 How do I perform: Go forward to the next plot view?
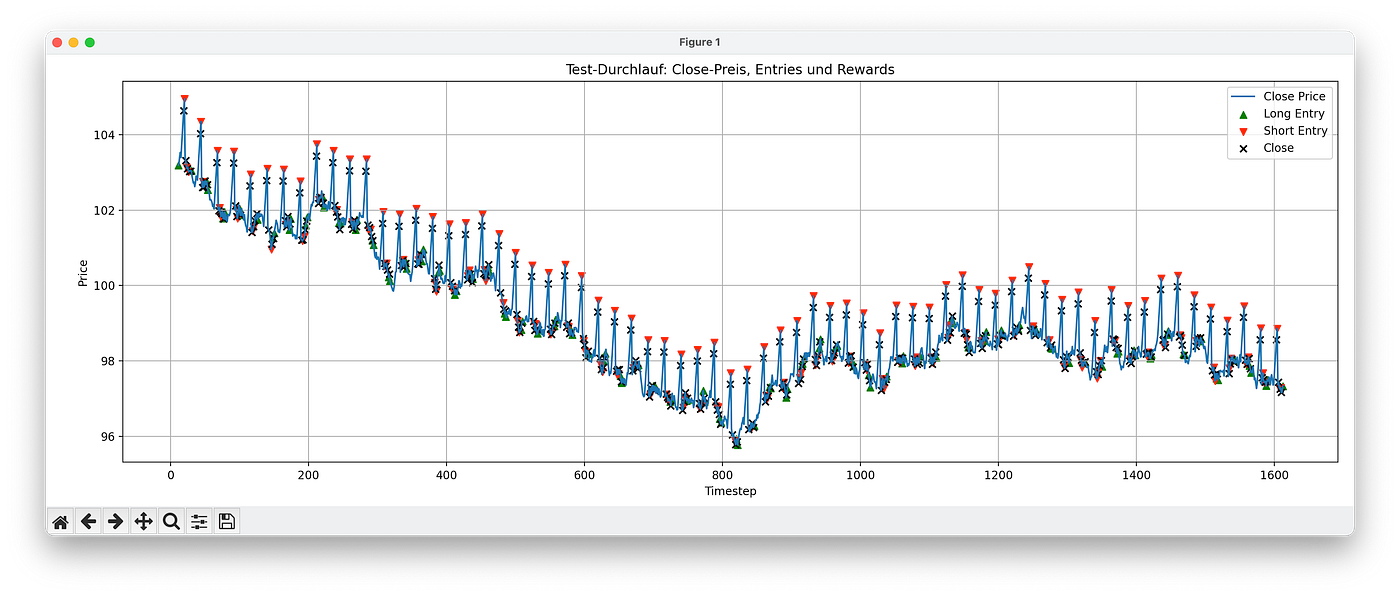pos(115,521)
